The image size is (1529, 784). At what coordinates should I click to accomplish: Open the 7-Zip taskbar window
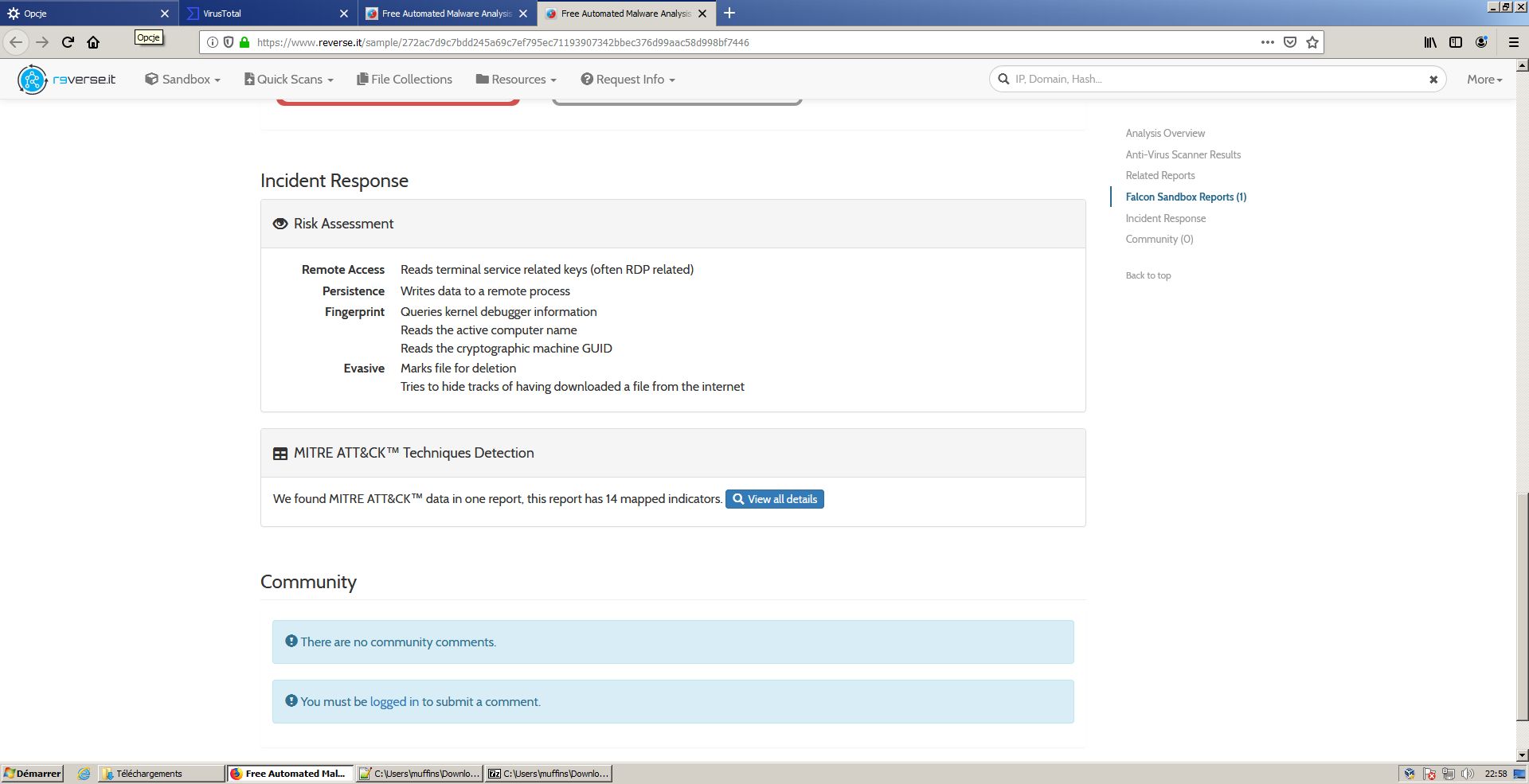click(x=549, y=774)
